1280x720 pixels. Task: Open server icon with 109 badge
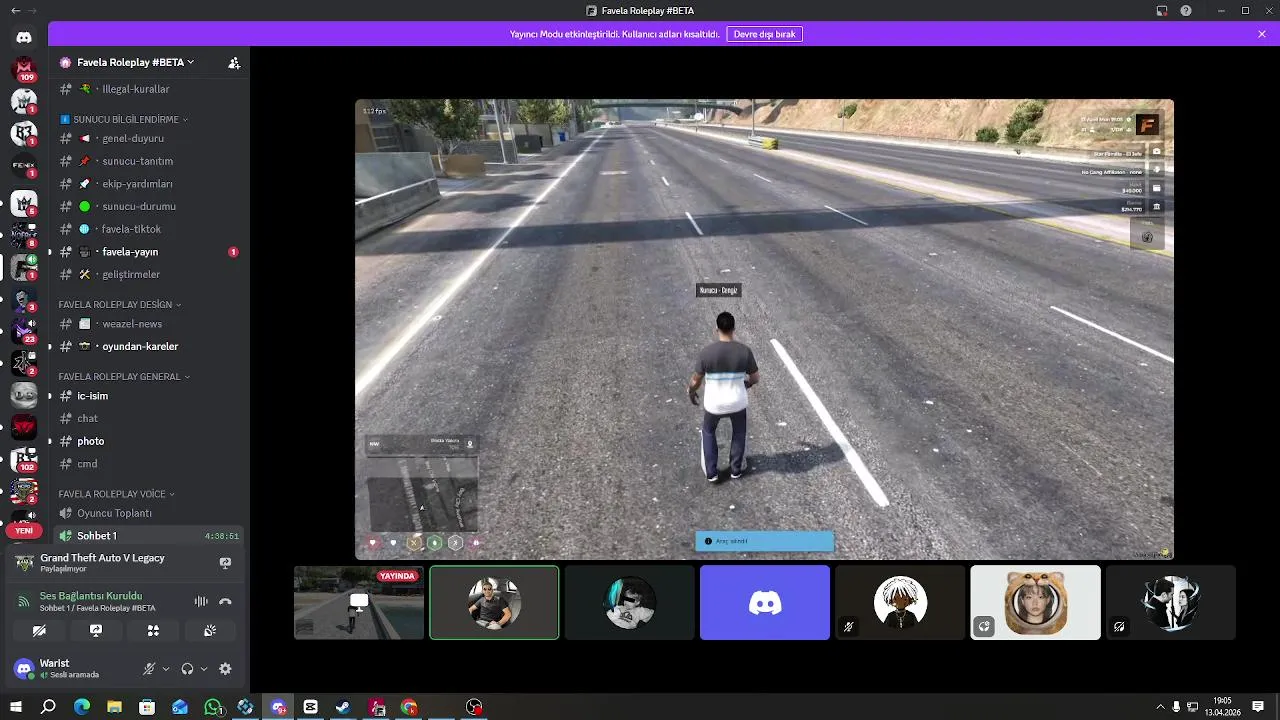(x=24, y=70)
